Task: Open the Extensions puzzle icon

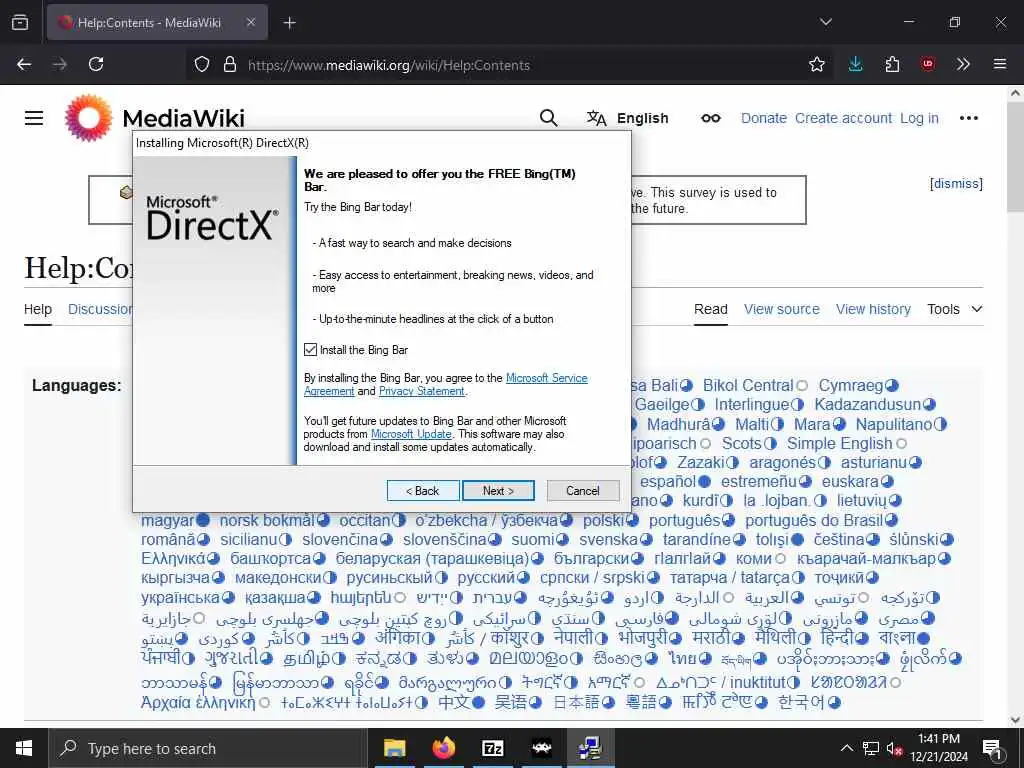Action: 892,64
